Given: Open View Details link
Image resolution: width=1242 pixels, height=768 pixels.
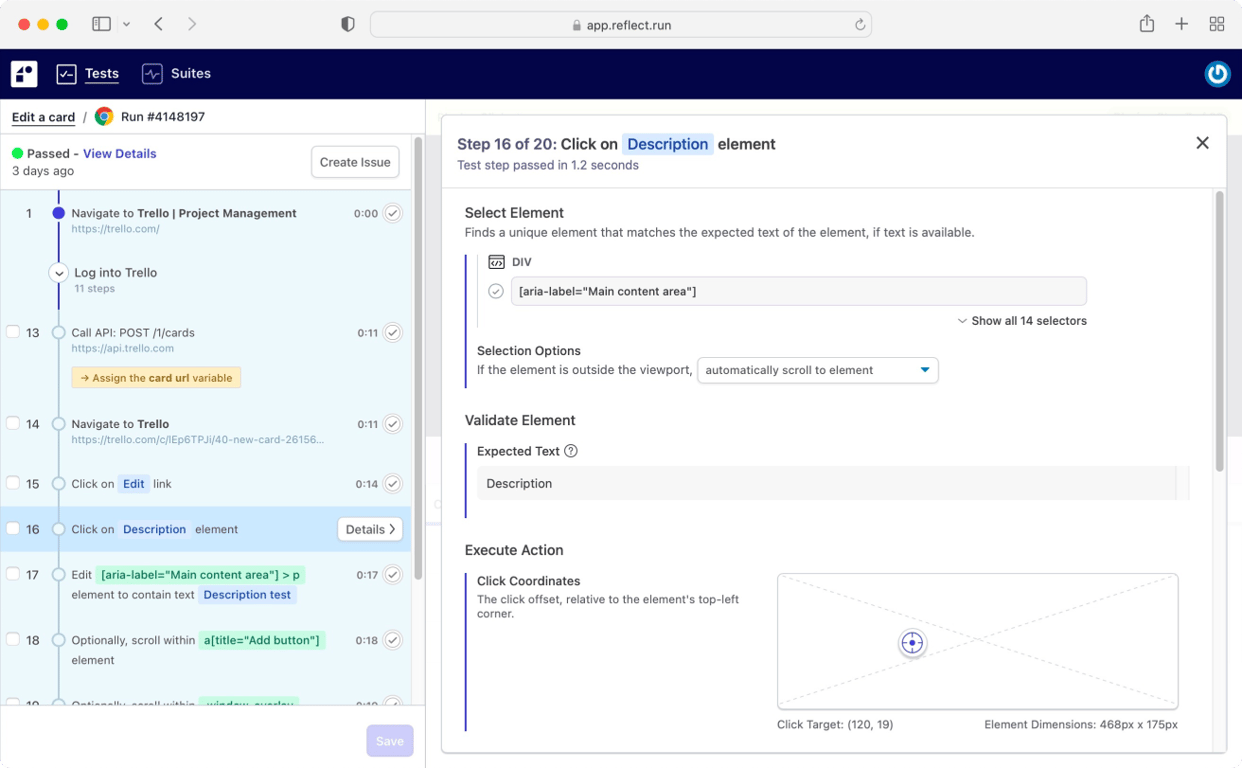Looking at the screenshot, I should point(119,153).
